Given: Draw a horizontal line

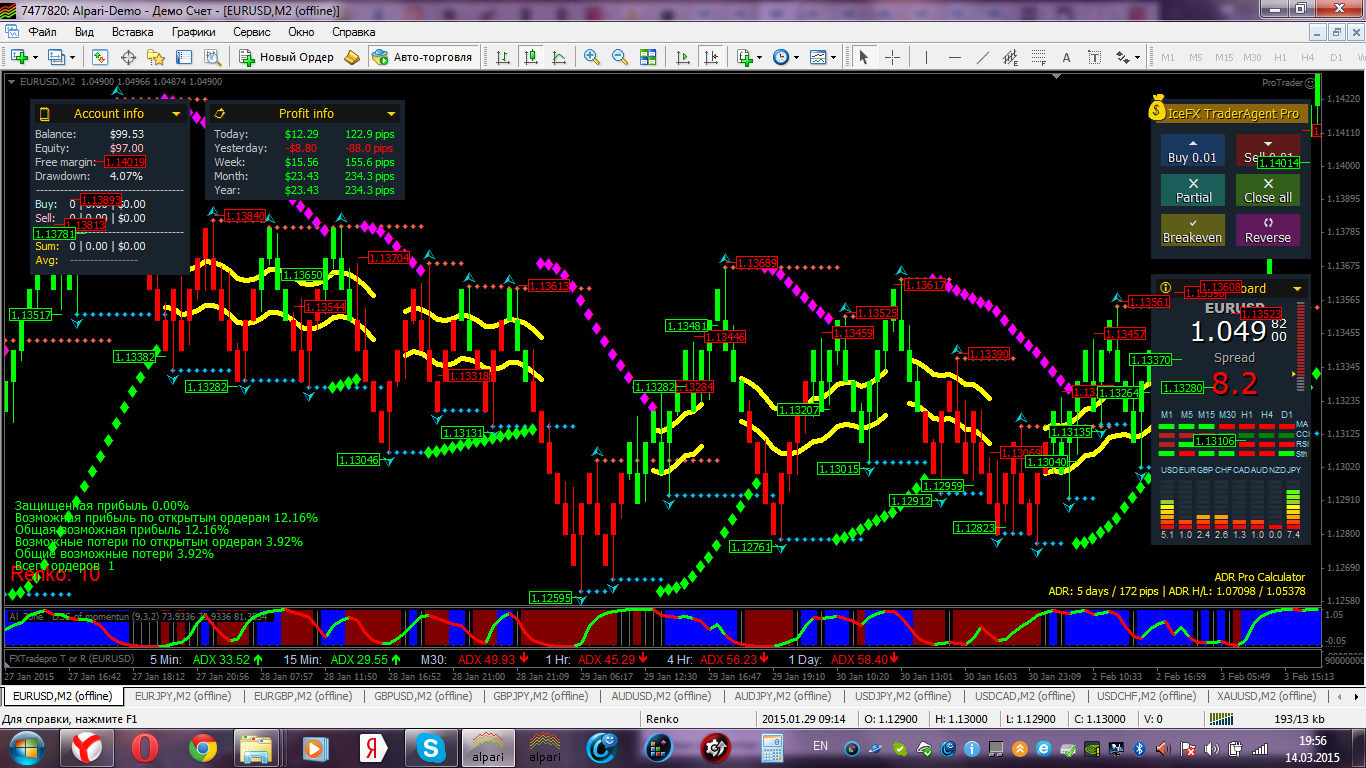Looking at the screenshot, I should pos(955,57).
